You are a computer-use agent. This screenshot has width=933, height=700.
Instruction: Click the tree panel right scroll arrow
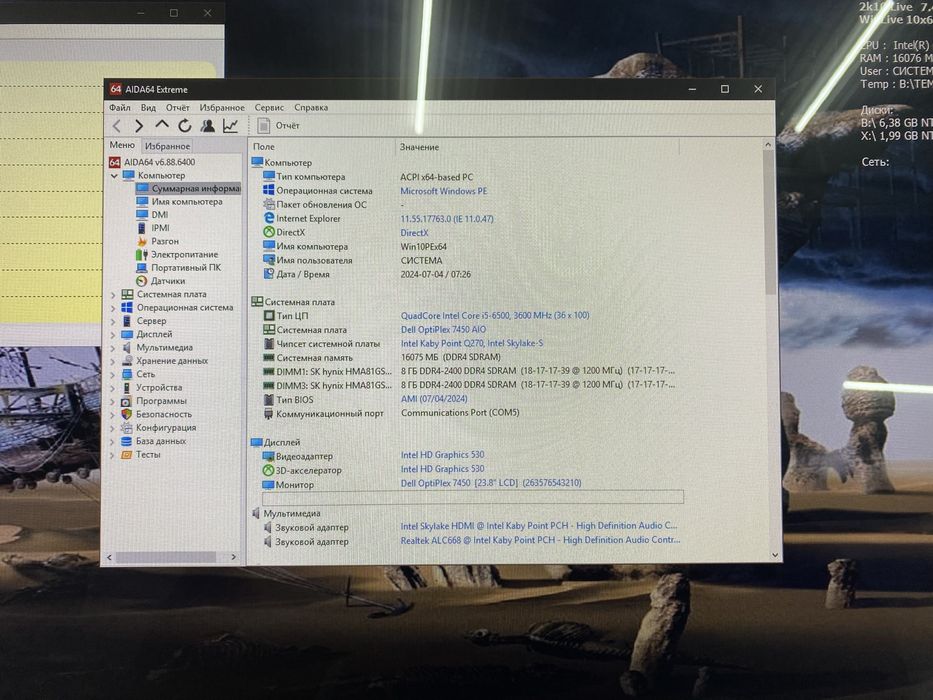click(234, 557)
